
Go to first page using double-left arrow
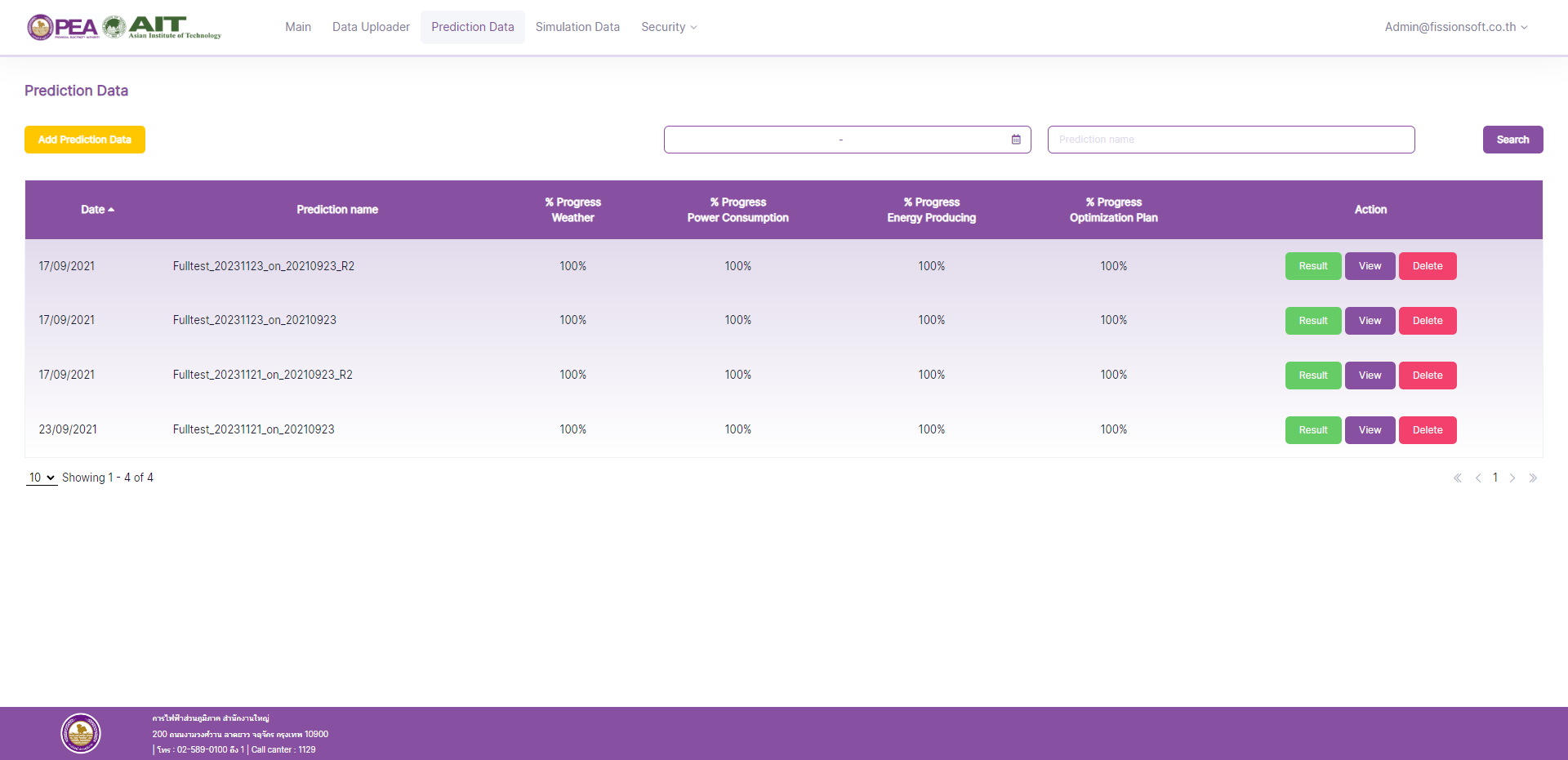tap(1458, 478)
